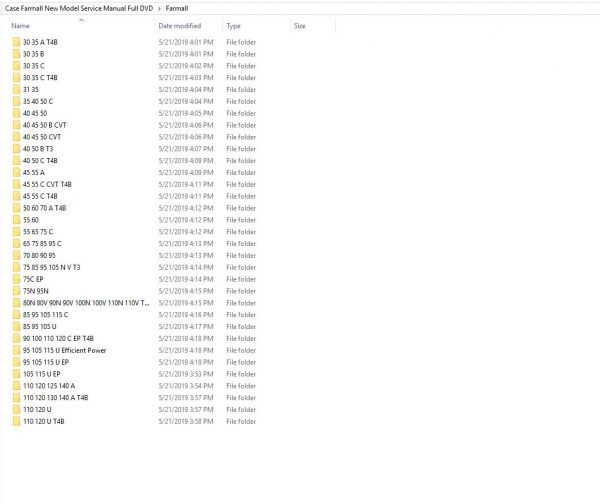Click folder icon of 90 100 110 120 C EP T4B
600x504 pixels.
16,339
